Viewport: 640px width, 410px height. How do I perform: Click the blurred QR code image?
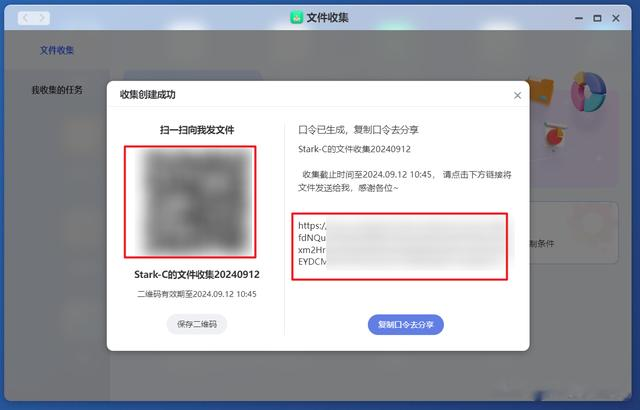coord(190,202)
